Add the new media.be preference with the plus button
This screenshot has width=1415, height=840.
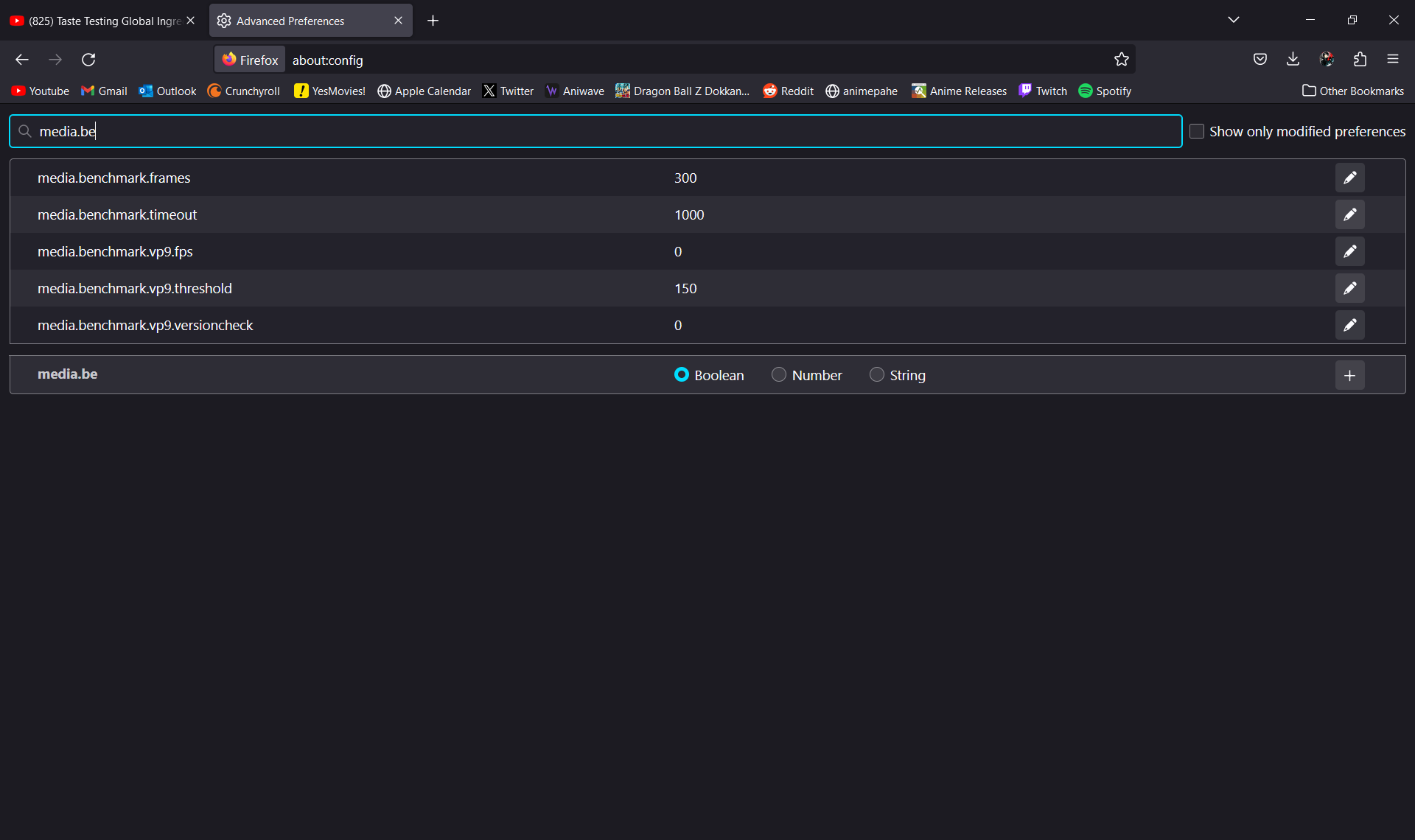tap(1349, 375)
